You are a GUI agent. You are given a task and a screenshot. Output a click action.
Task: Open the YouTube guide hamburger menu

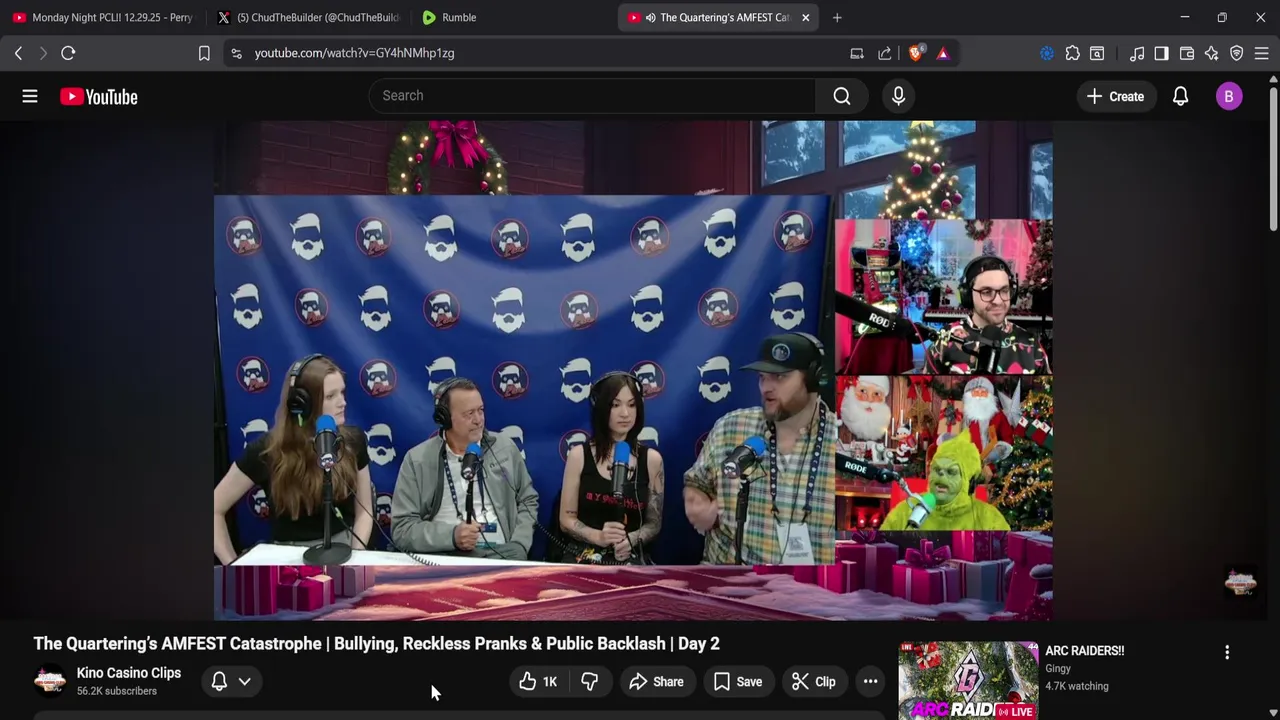pos(30,96)
